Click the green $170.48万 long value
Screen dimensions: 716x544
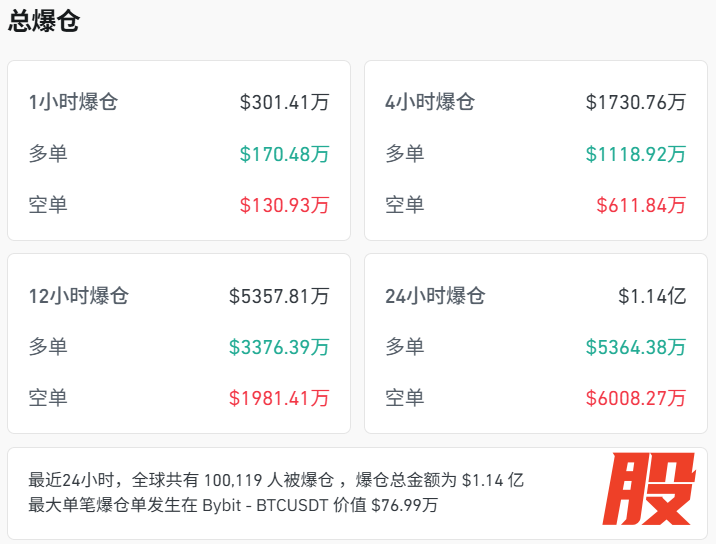click(x=284, y=154)
